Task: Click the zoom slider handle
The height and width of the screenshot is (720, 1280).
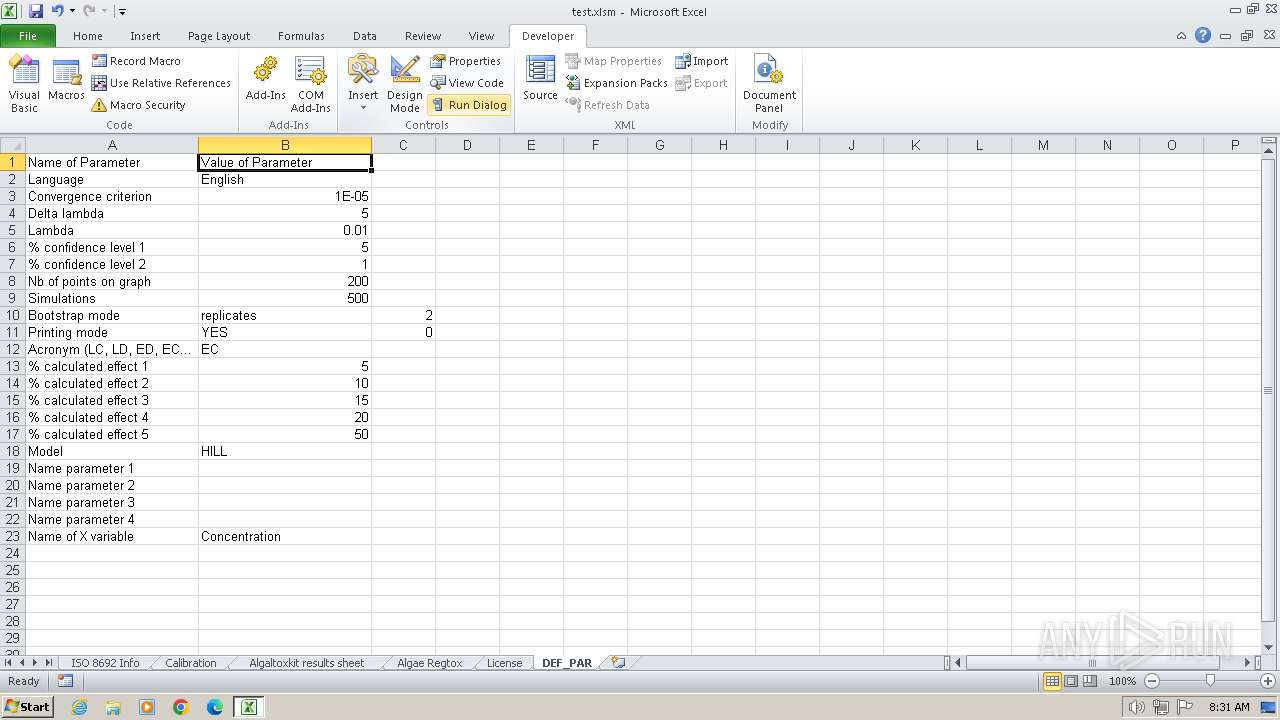Action: coord(1210,681)
